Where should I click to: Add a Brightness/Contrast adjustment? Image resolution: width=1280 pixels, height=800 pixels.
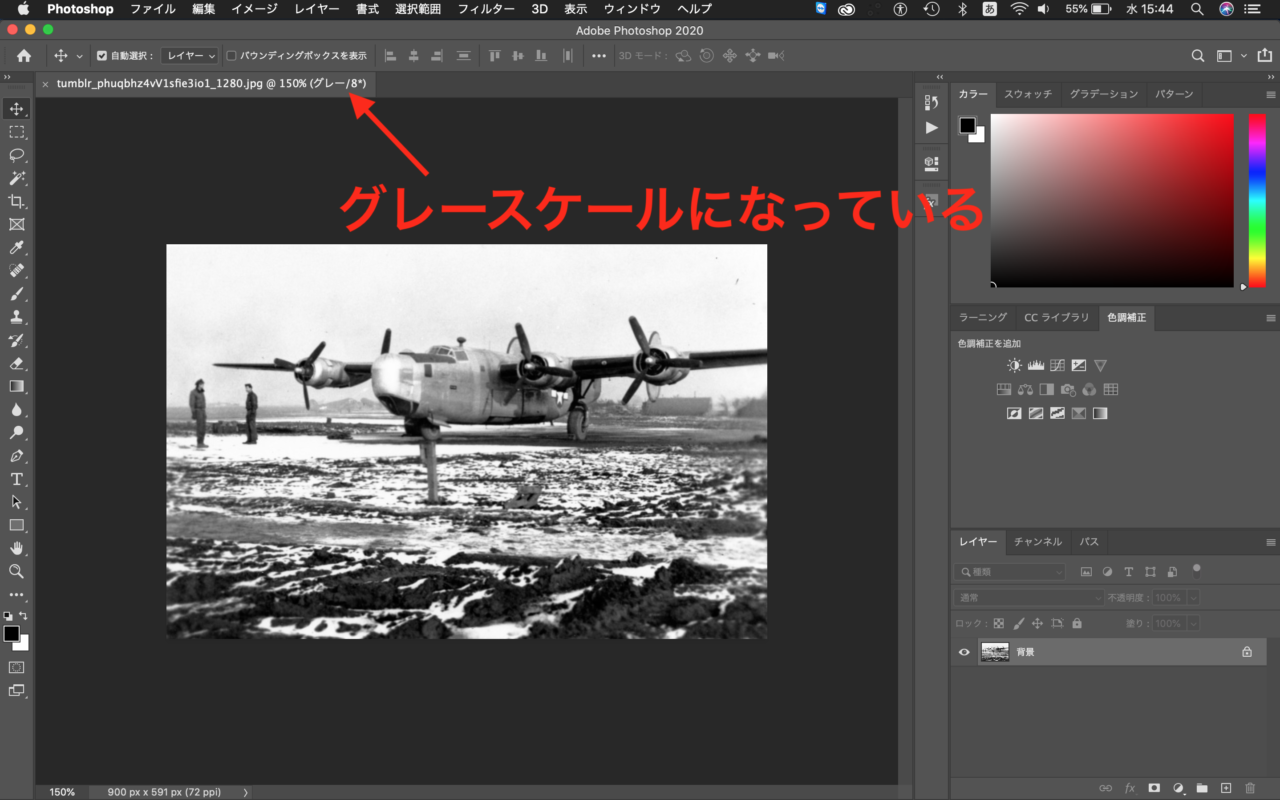point(1014,366)
